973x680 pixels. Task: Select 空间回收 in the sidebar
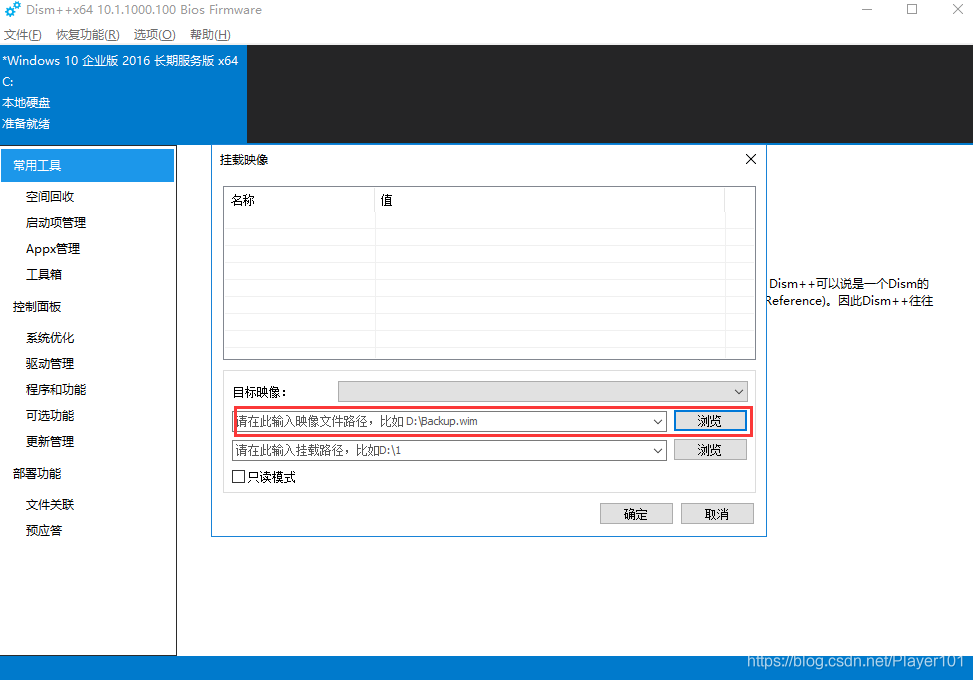50,197
